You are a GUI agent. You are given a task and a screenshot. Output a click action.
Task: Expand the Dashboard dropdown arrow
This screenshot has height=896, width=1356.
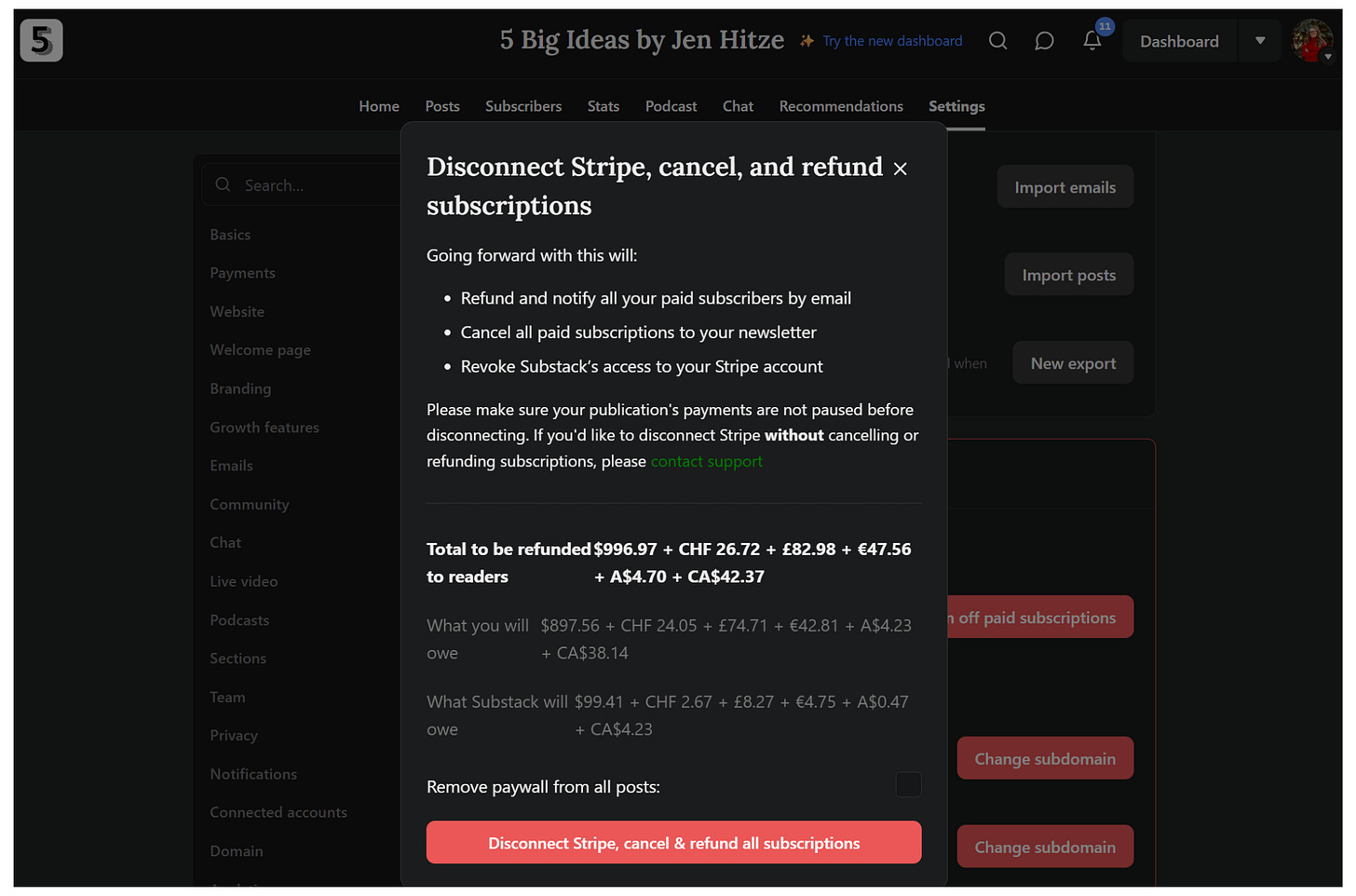[x=1260, y=41]
